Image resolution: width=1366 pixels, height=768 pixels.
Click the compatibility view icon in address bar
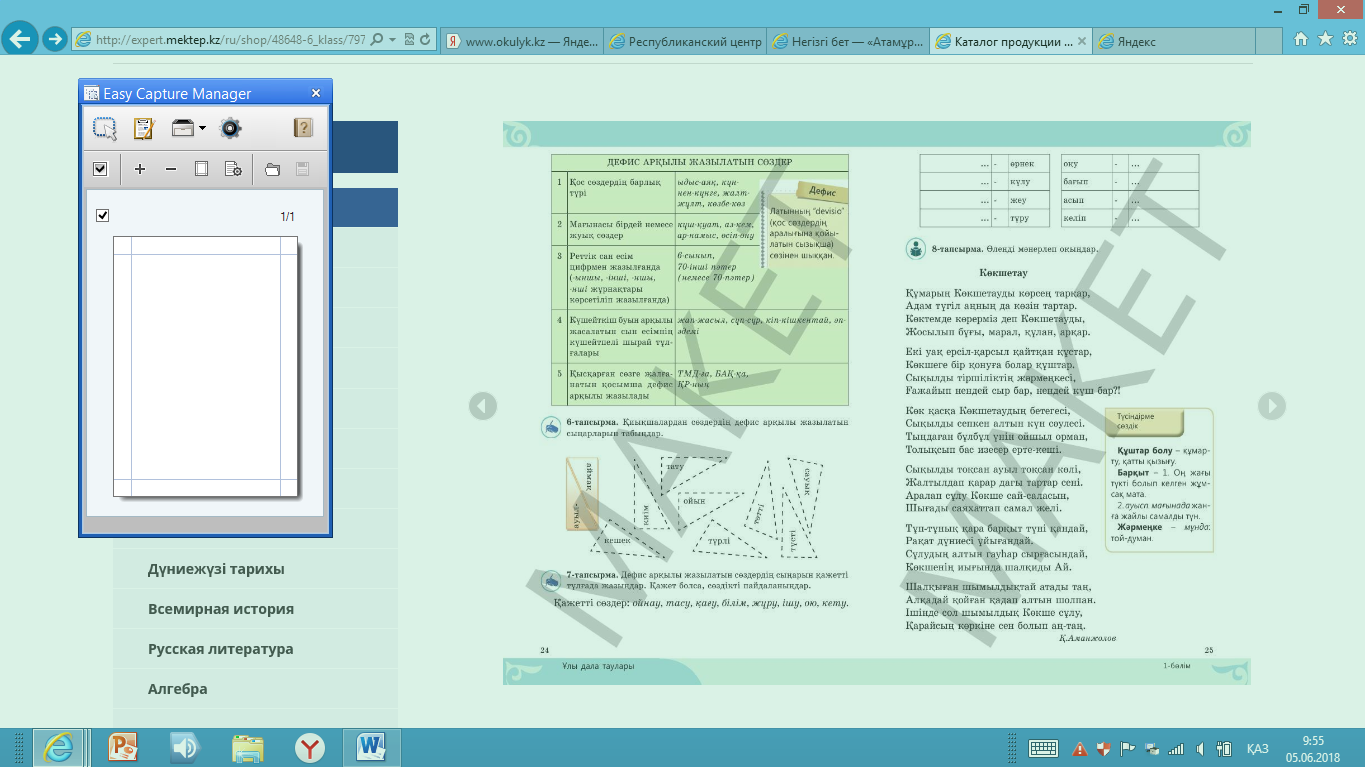pos(409,40)
